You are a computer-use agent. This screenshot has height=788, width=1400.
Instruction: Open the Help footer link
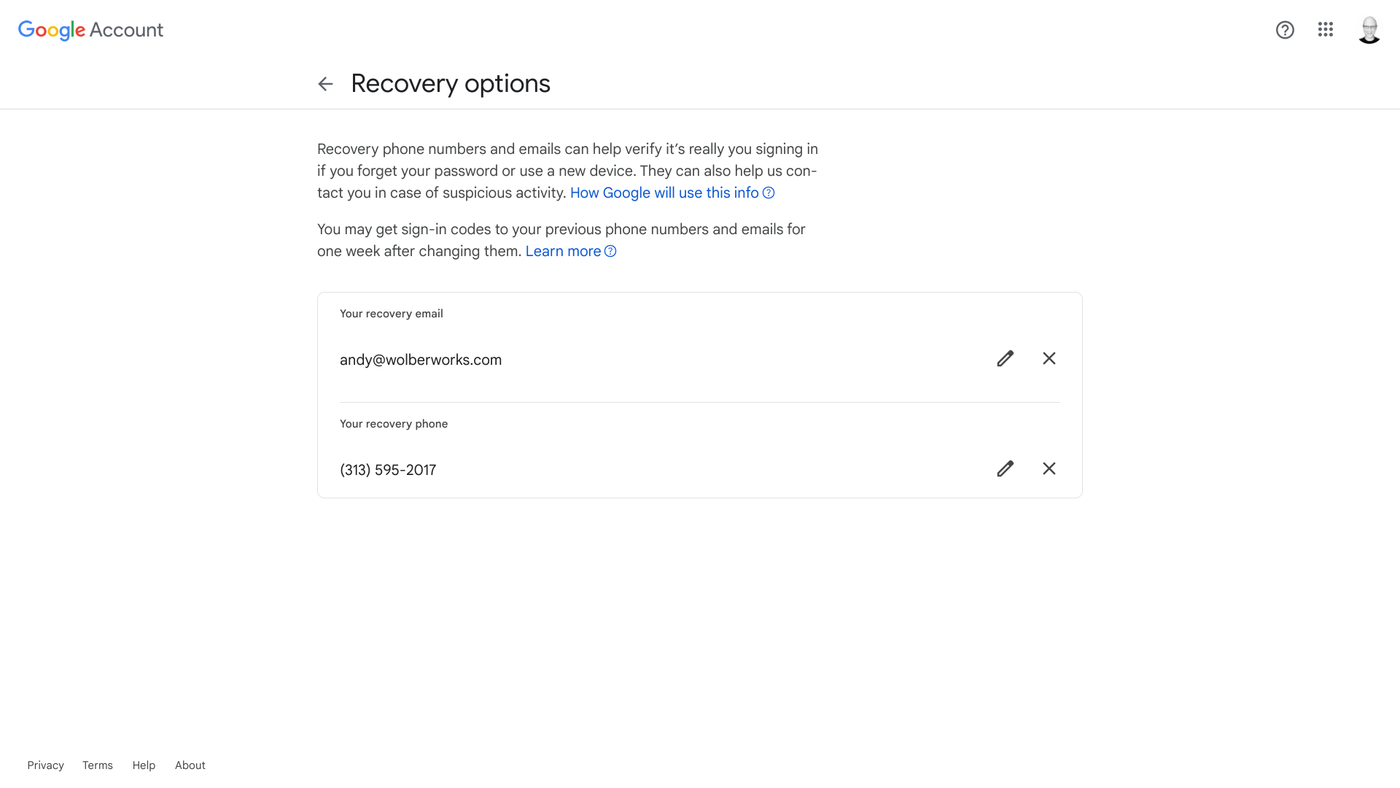(144, 765)
